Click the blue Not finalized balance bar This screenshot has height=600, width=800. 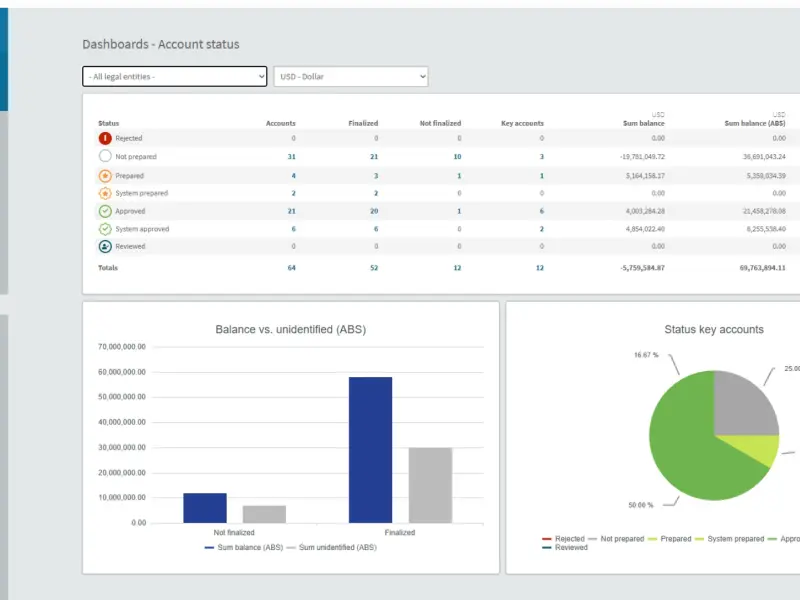click(205, 508)
